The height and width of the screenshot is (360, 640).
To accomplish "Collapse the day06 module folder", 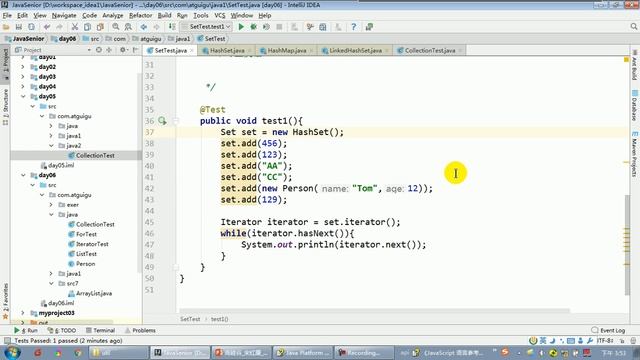I will click(23, 175).
